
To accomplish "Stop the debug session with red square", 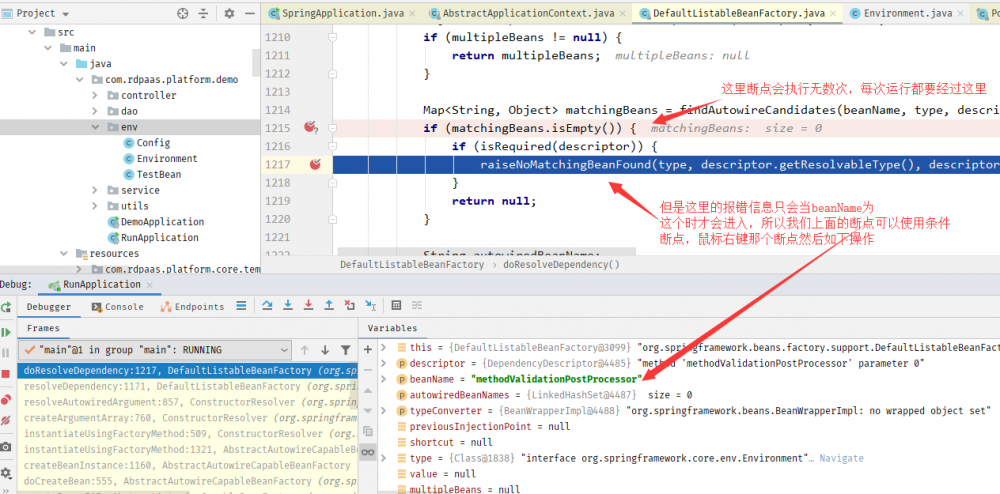I will (x=6, y=373).
